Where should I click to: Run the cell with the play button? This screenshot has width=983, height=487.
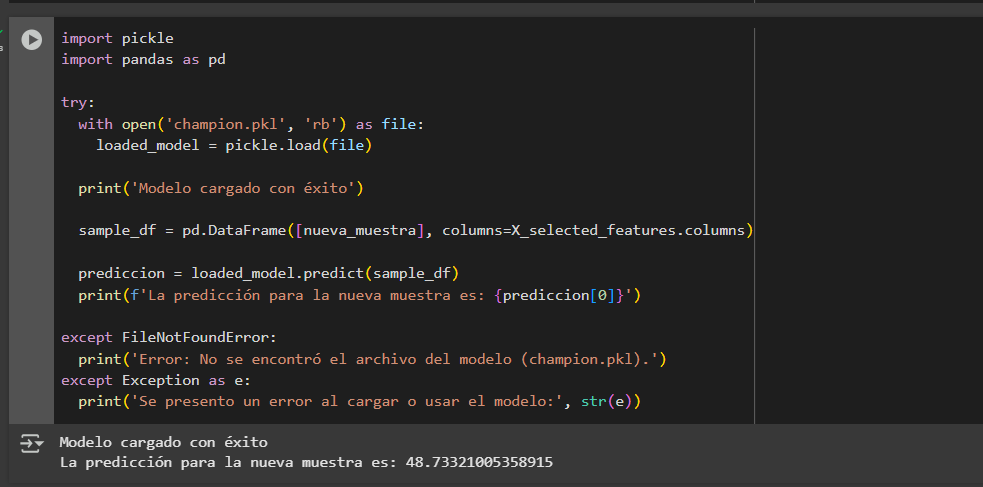tap(31, 39)
